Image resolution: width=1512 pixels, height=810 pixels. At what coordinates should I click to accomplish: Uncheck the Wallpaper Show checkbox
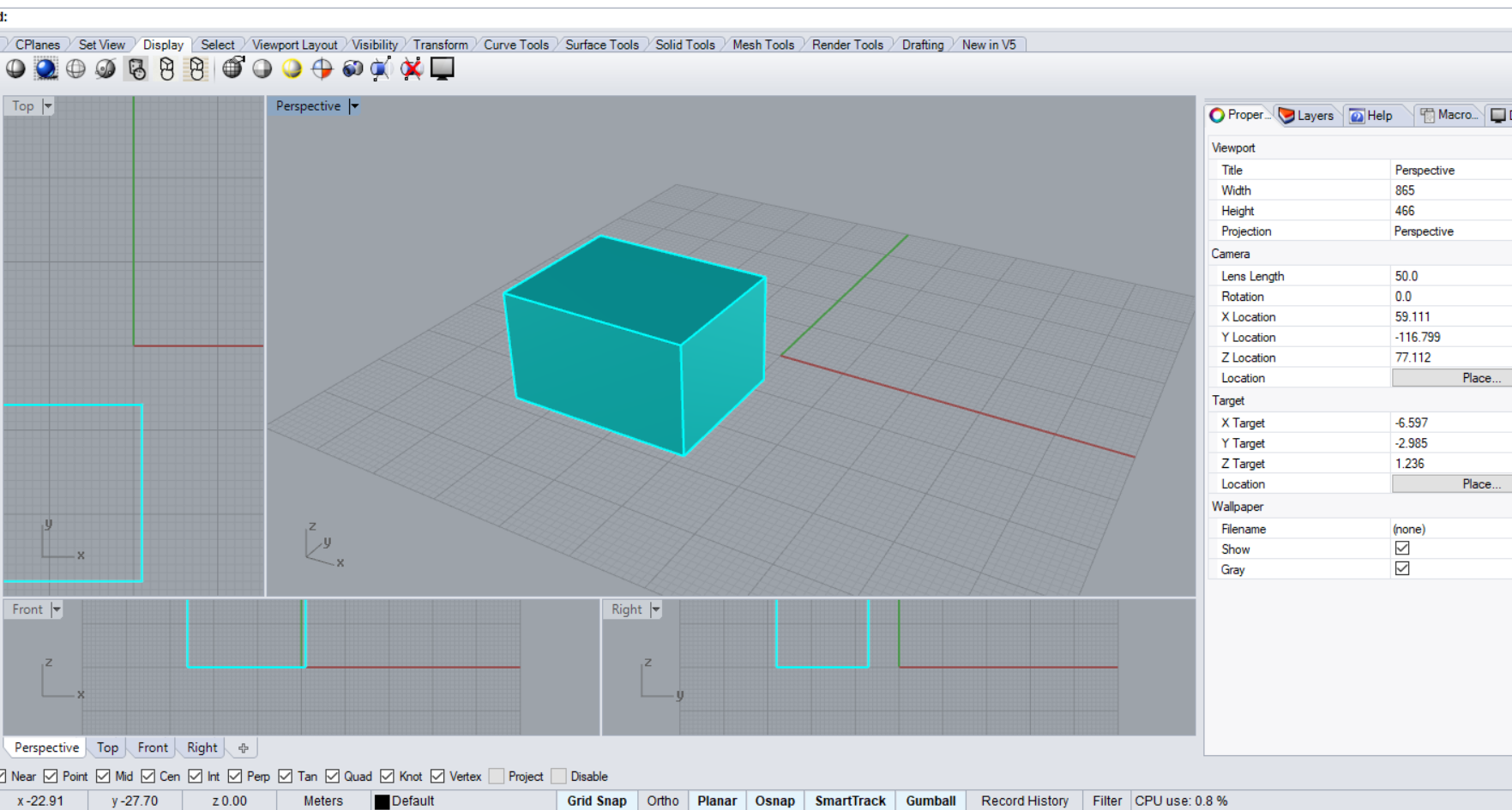click(x=1402, y=549)
